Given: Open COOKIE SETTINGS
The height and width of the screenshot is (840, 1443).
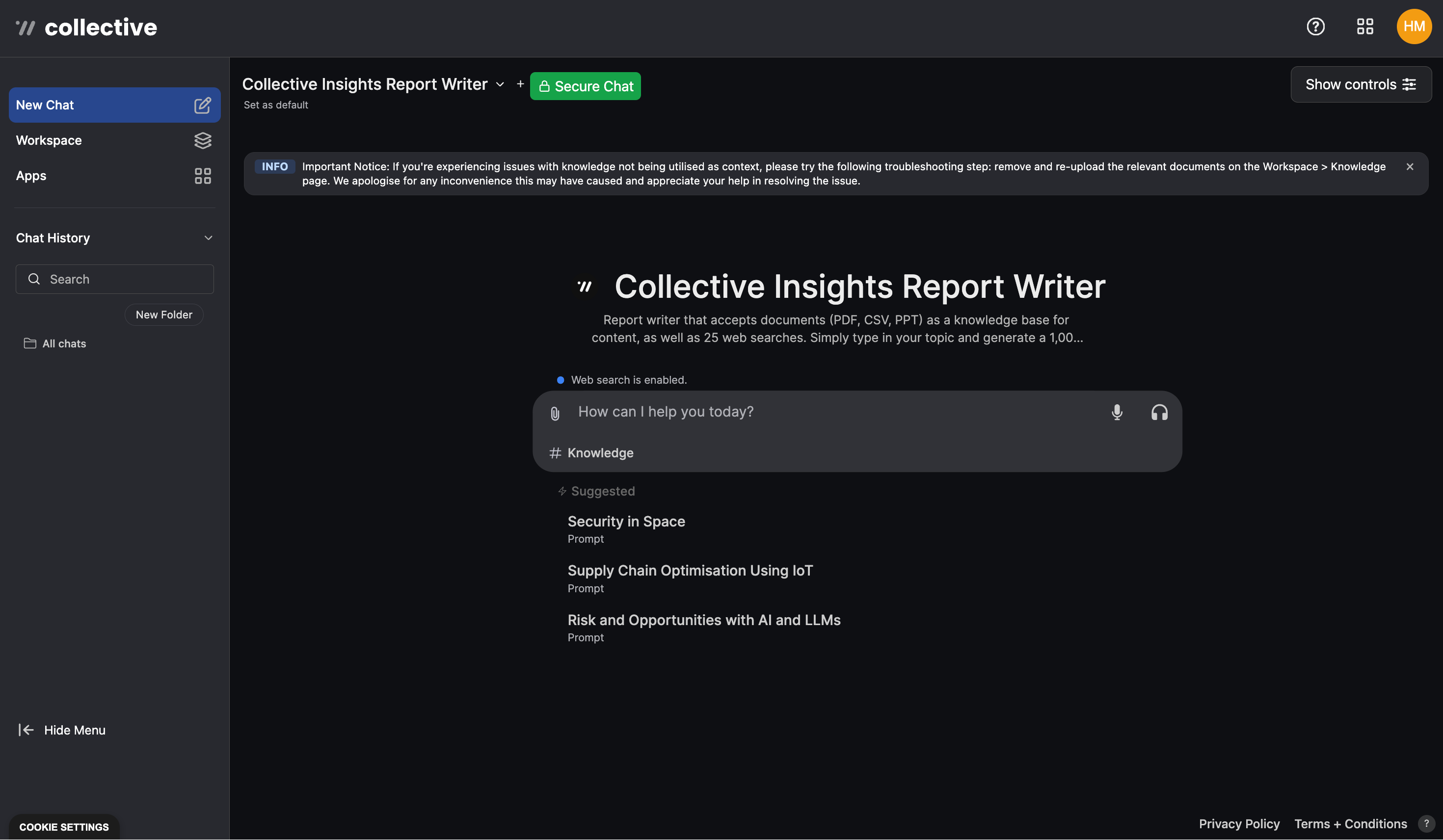Looking at the screenshot, I should coord(64,827).
